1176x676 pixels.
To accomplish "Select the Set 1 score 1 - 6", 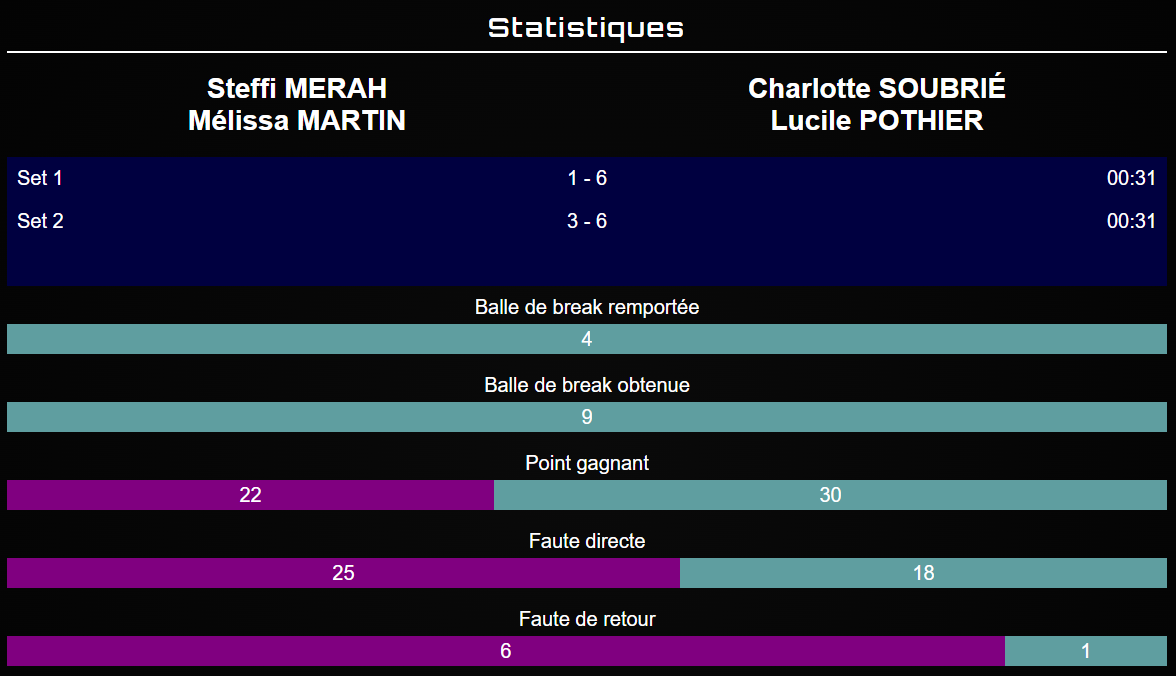I will click(587, 179).
